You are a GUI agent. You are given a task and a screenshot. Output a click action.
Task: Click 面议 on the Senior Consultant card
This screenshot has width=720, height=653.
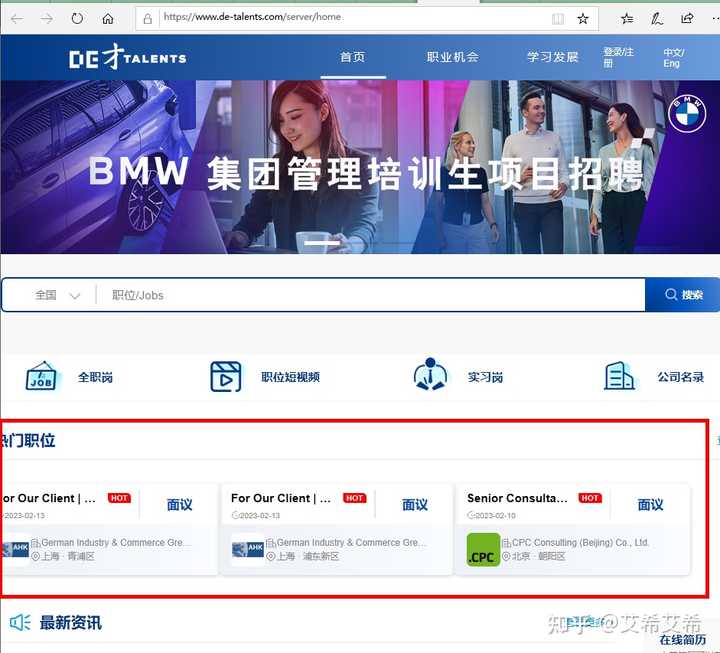pos(650,505)
